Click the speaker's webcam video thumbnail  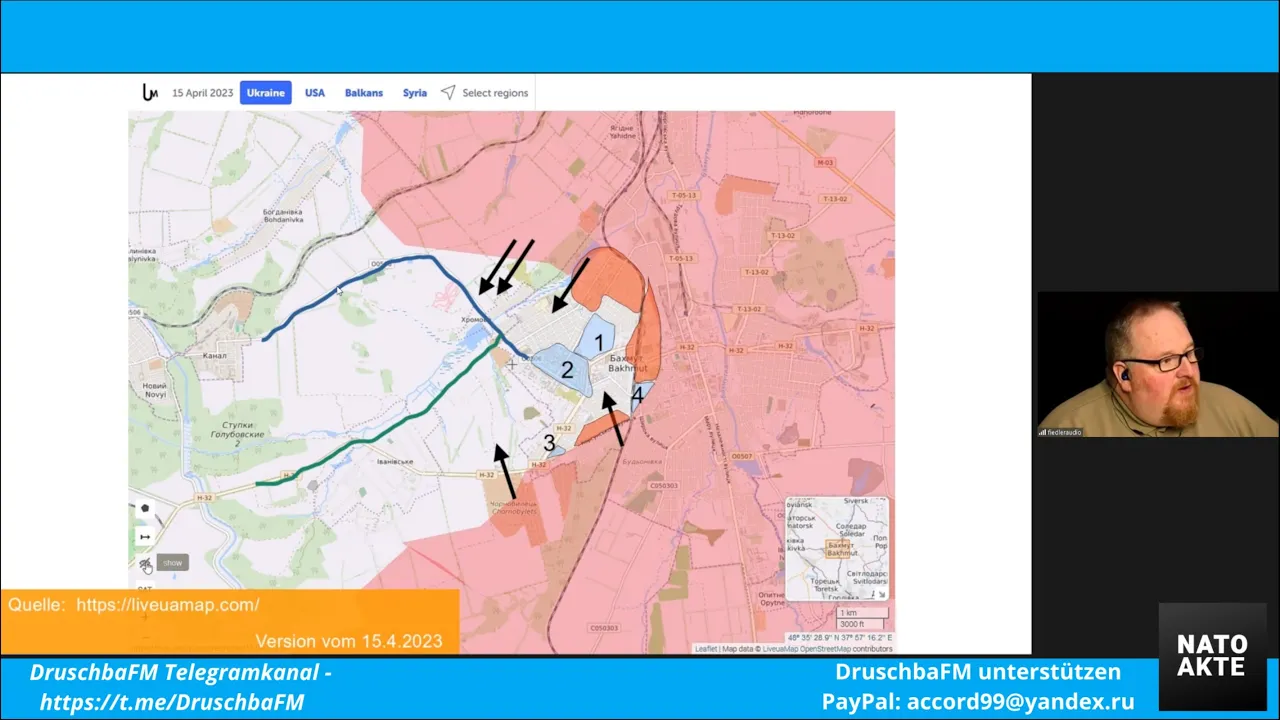1157,365
